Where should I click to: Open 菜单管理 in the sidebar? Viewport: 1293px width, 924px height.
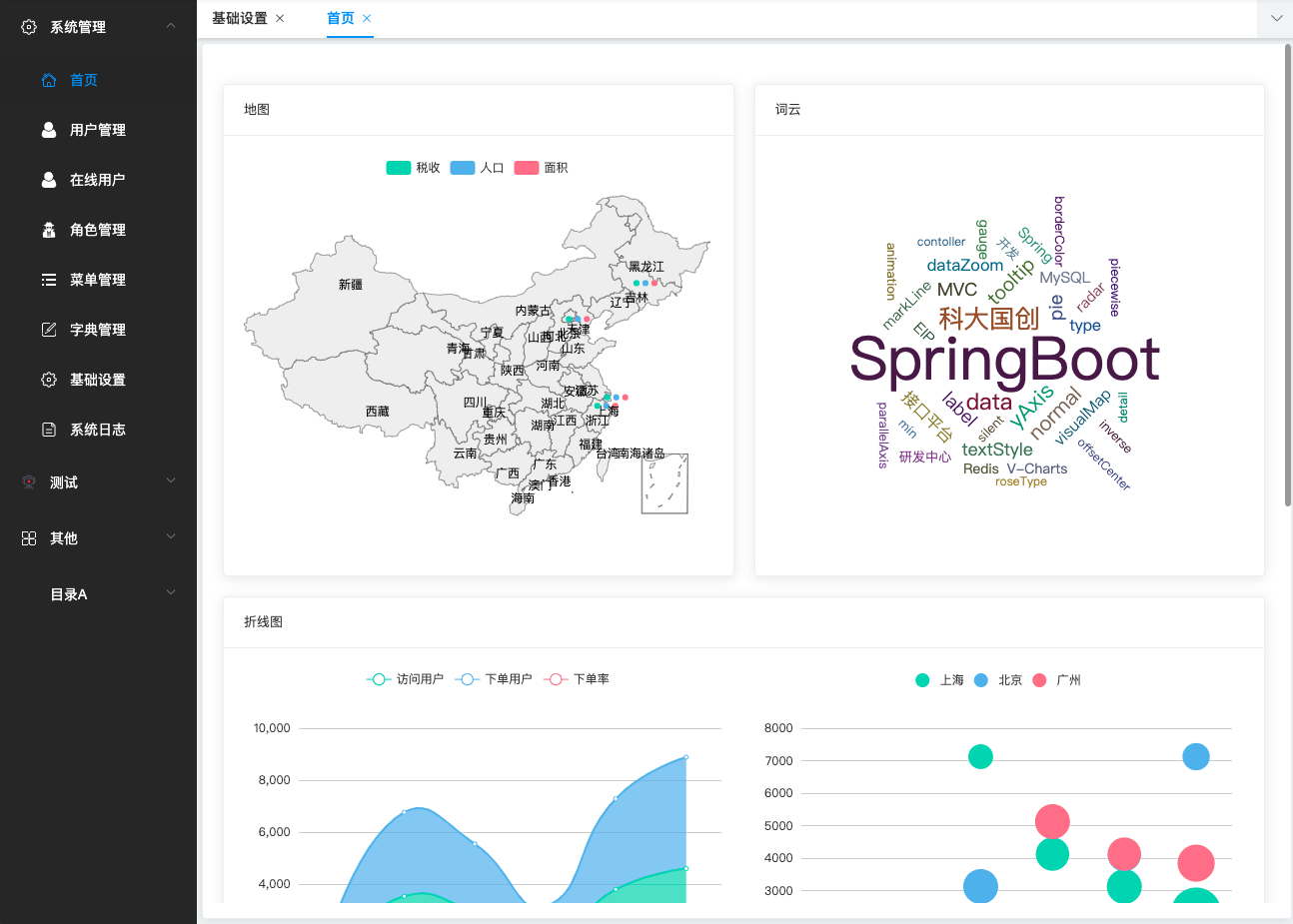[98, 280]
